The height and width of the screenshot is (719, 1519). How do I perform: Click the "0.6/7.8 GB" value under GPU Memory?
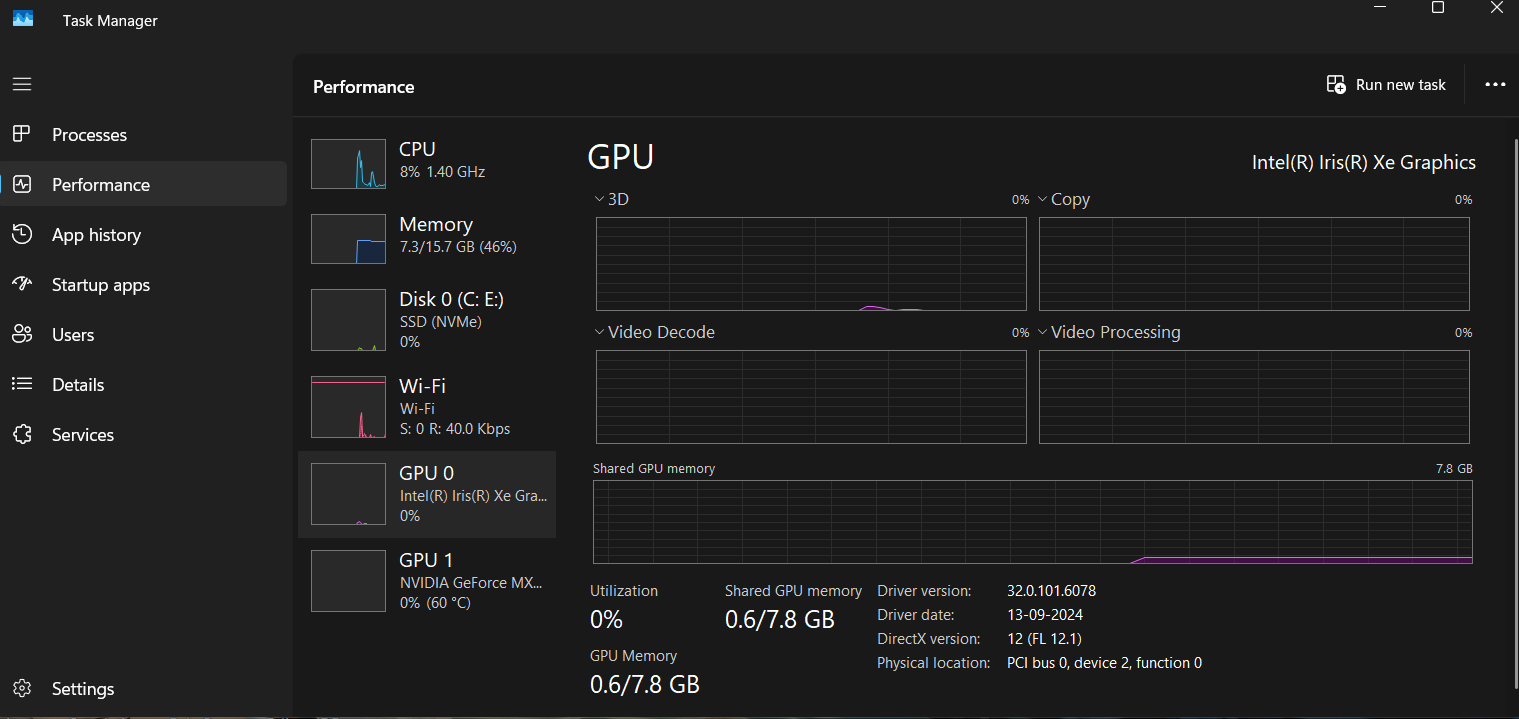point(645,685)
